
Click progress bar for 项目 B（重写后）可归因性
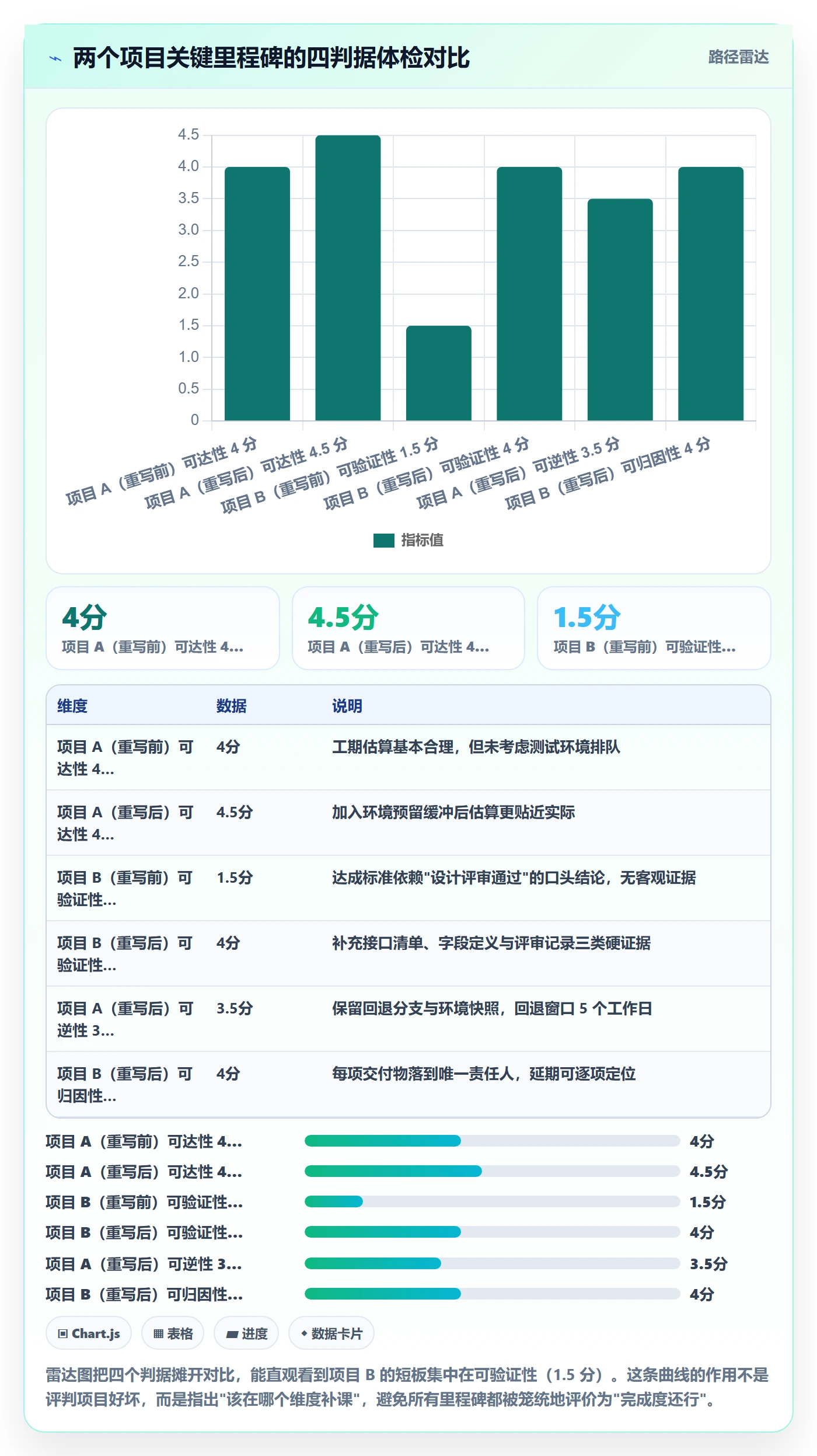click(x=493, y=1294)
